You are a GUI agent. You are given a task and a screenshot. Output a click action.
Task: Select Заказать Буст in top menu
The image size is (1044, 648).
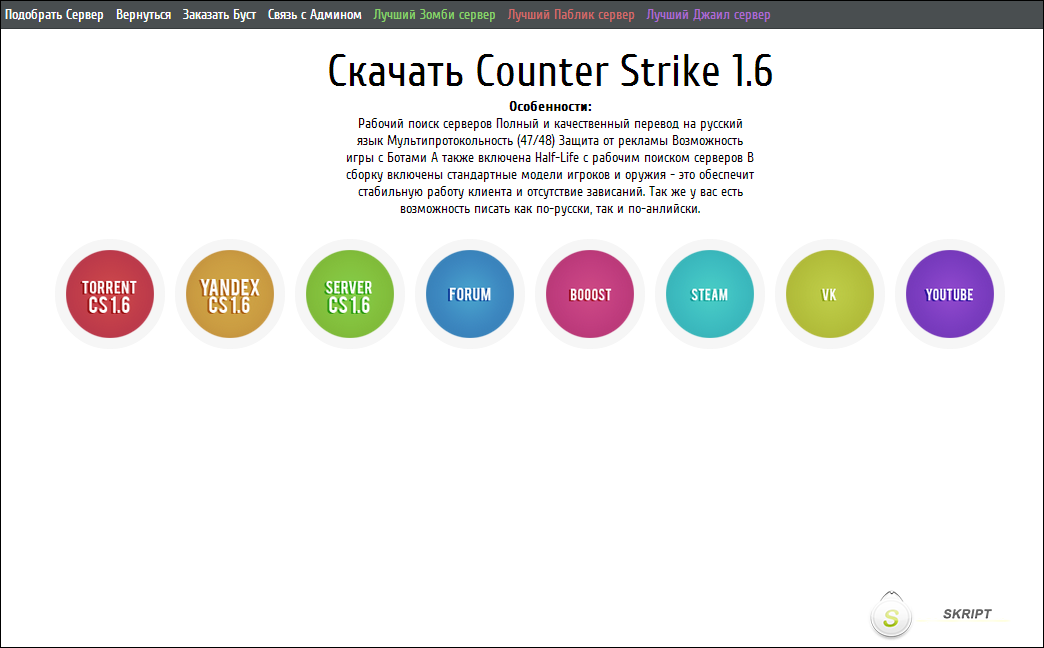coord(219,15)
